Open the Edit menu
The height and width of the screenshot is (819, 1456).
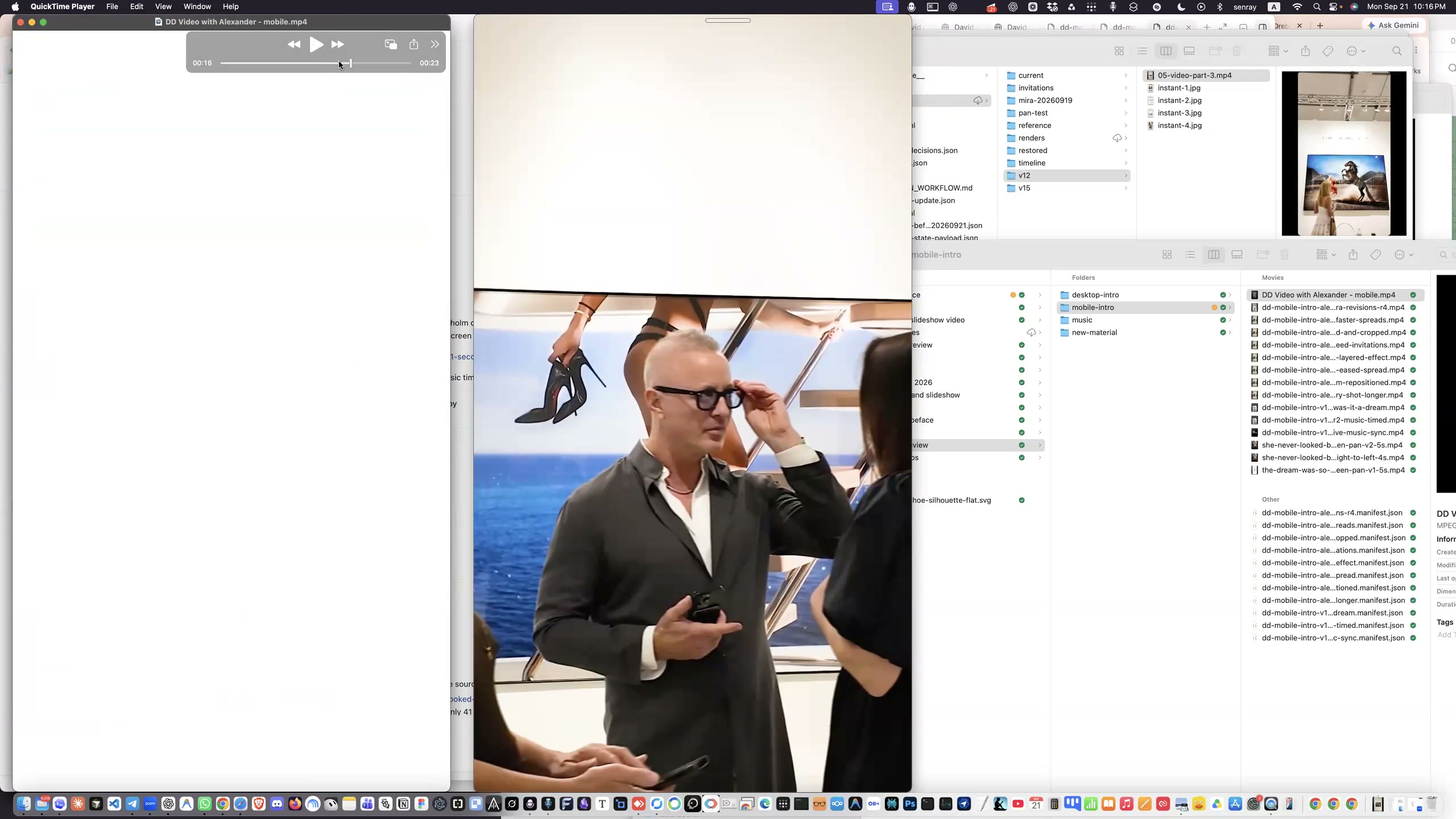[136, 7]
